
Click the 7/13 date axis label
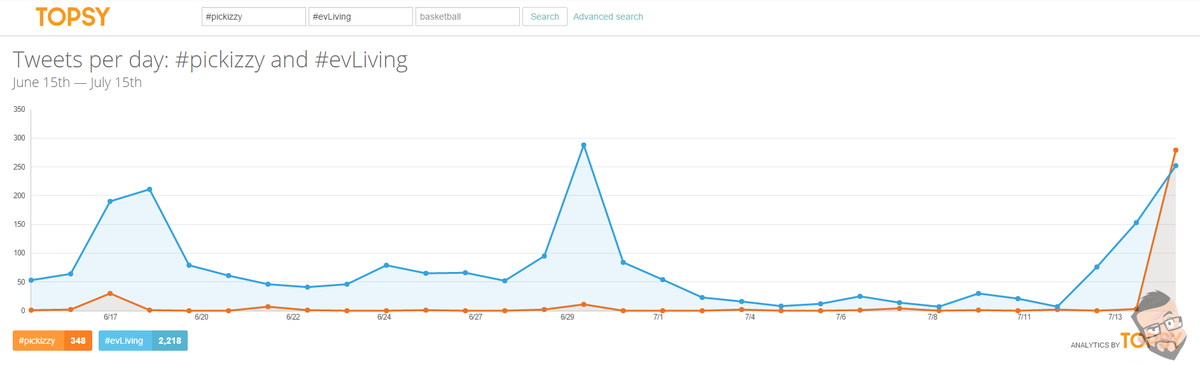click(1115, 316)
